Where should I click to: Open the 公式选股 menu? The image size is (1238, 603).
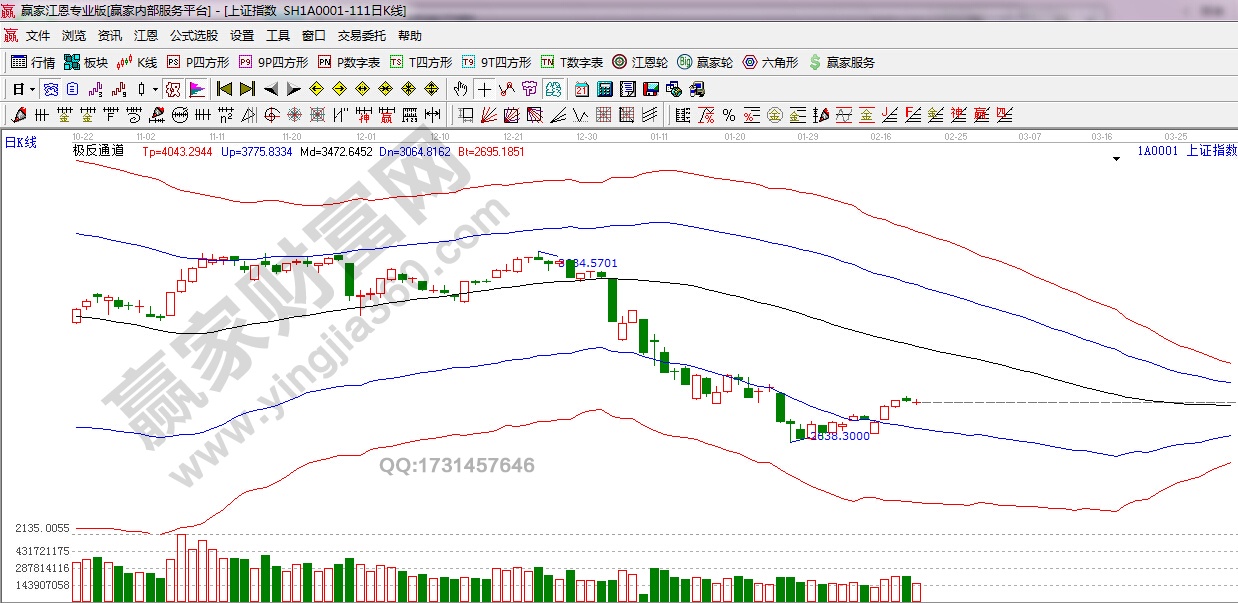pyautogui.click(x=193, y=35)
